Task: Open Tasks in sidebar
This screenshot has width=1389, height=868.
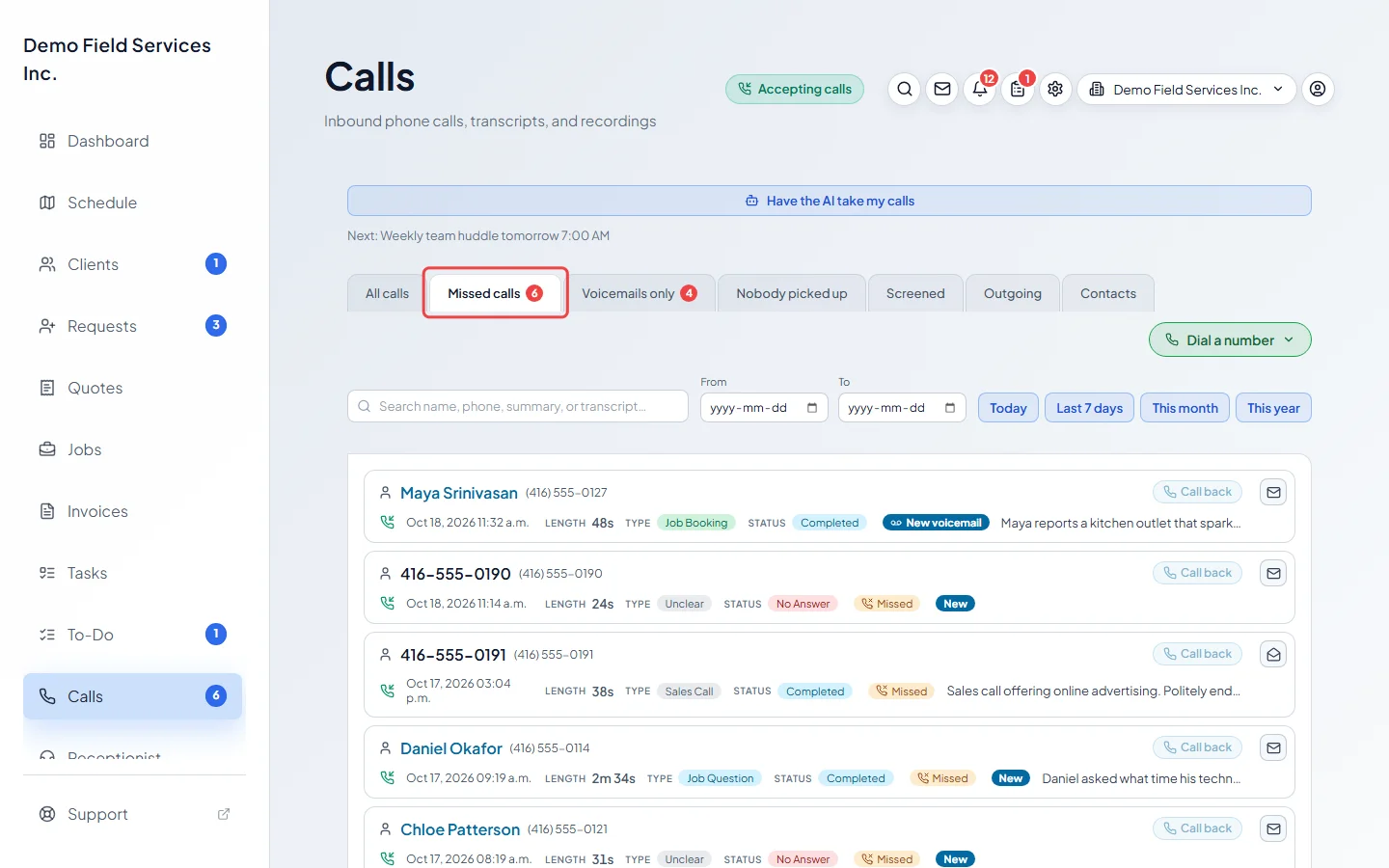Action: click(x=133, y=573)
